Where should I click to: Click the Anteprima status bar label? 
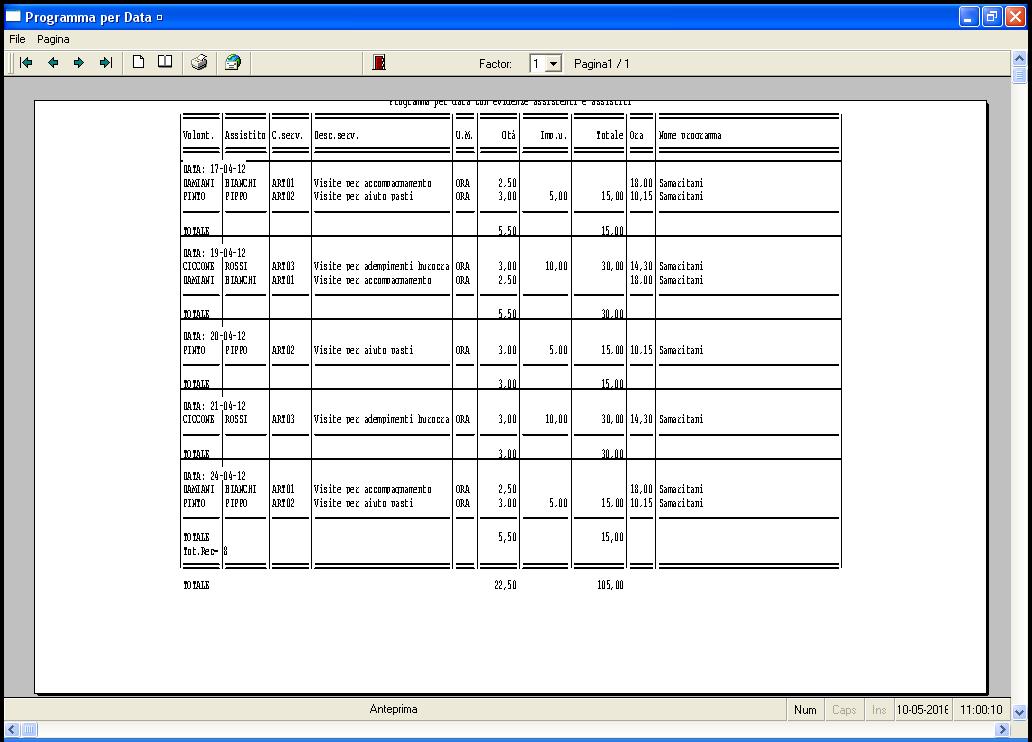coord(394,709)
